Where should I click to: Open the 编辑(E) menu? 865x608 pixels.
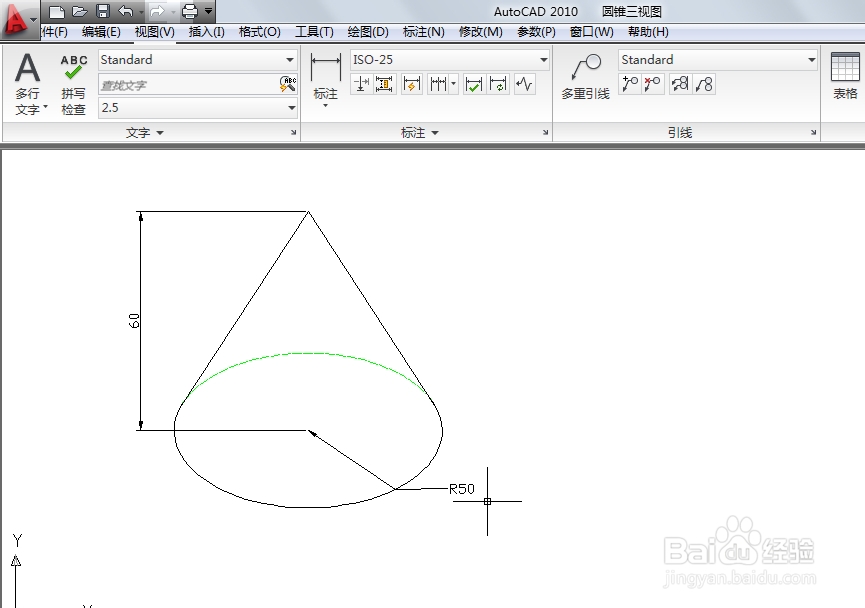101,32
